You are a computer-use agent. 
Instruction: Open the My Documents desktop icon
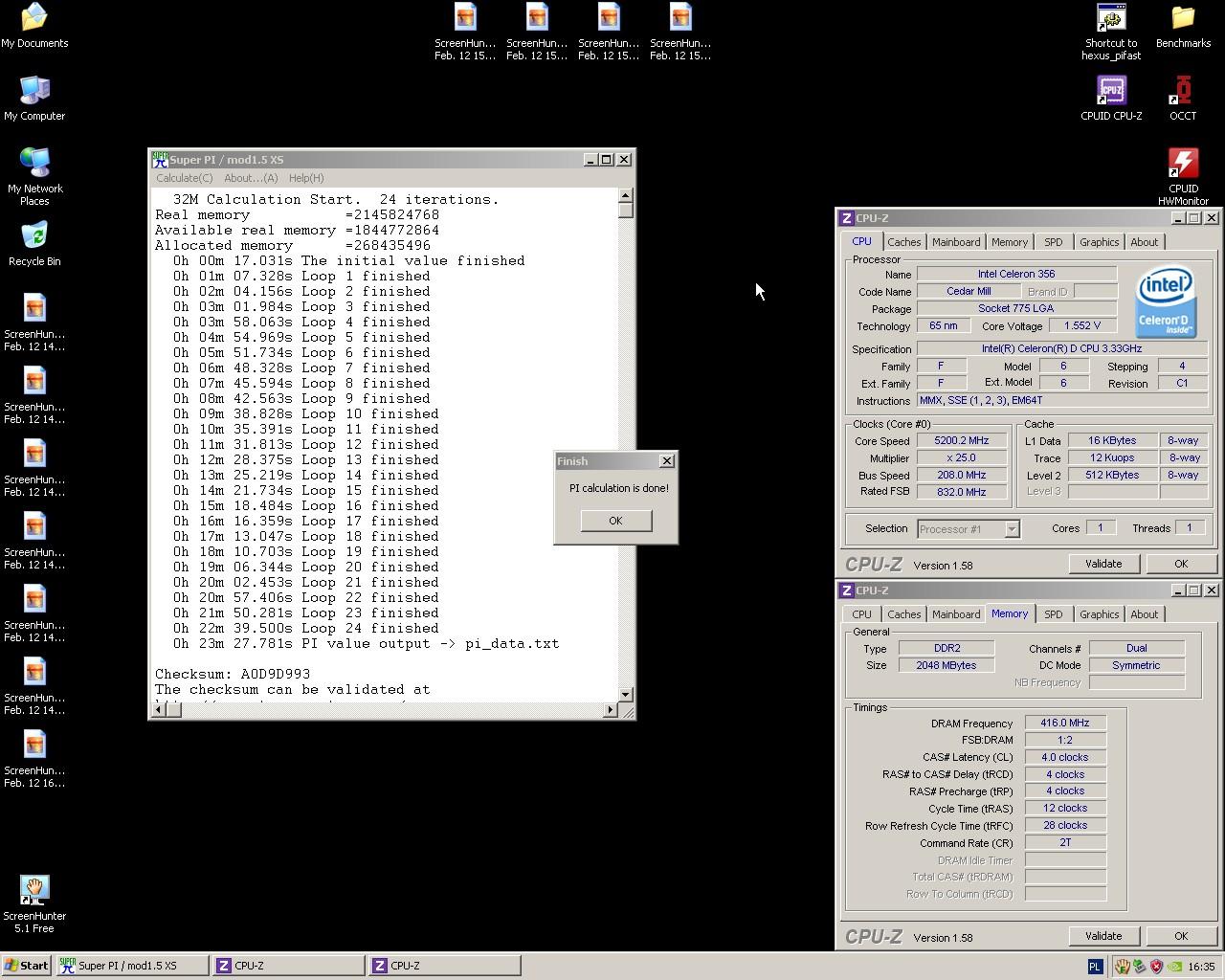(34, 25)
